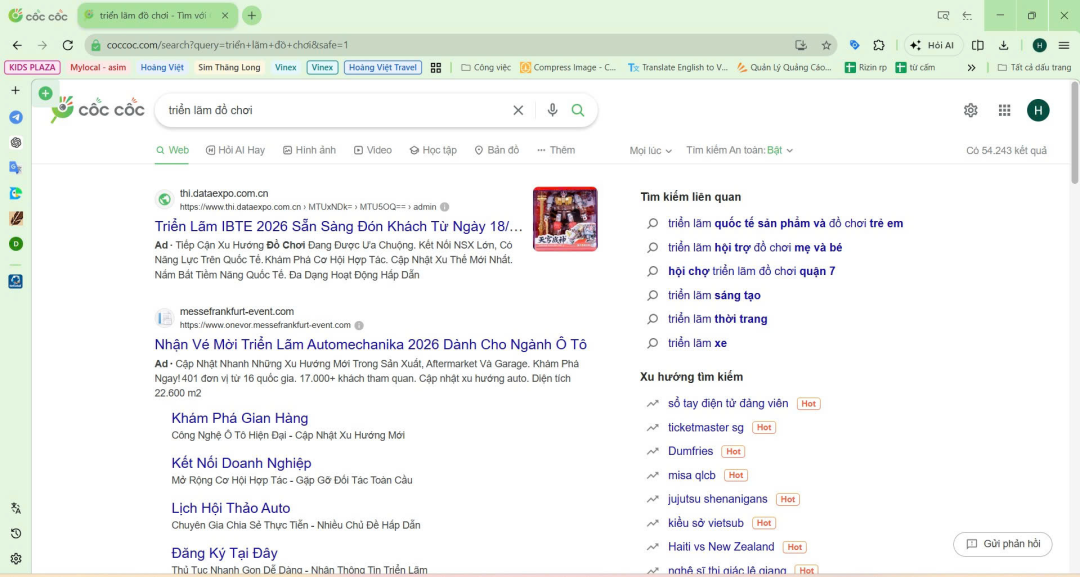1080x577 pixels.
Task: Open the browser hamburger main menu
Action: 1064,45
